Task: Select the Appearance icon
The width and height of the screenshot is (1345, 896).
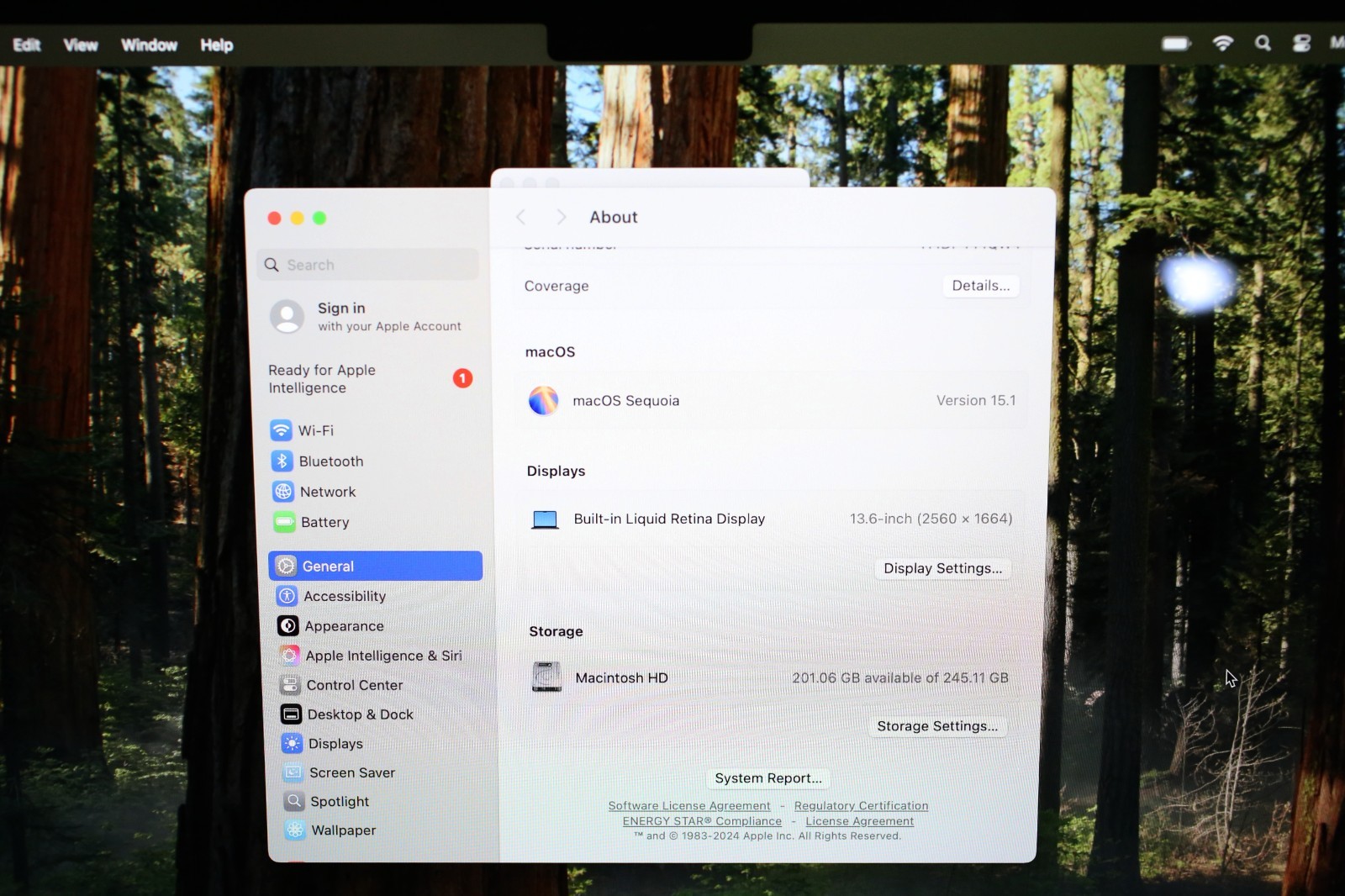Action: [288, 625]
